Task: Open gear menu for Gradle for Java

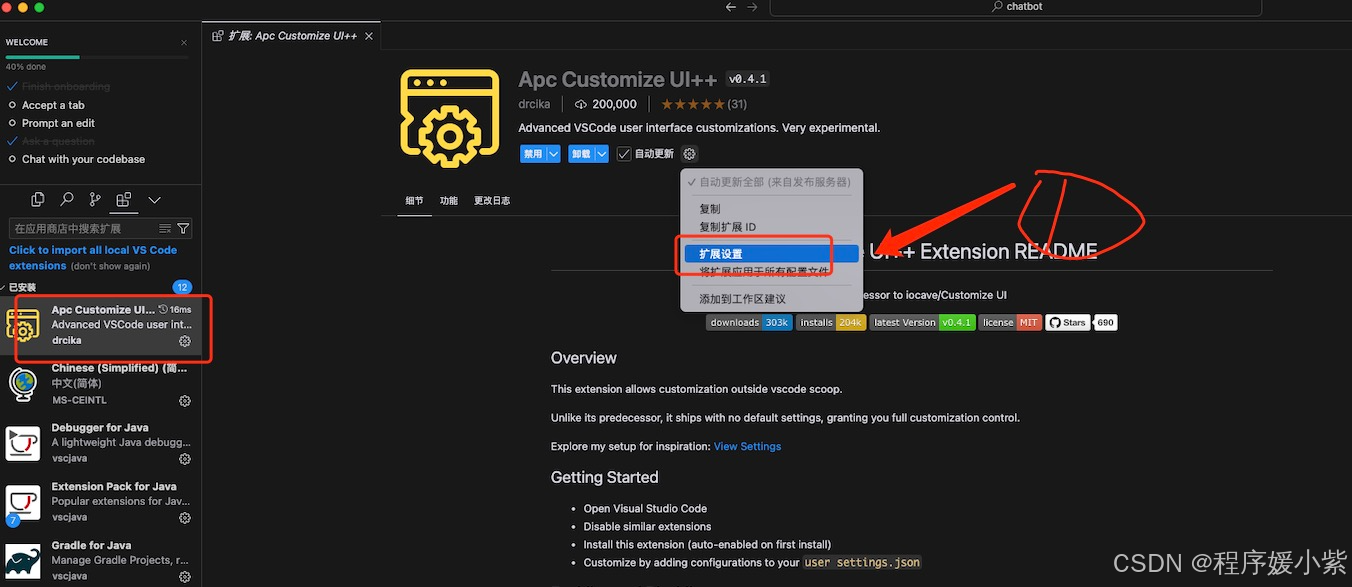Action: [185, 577]
